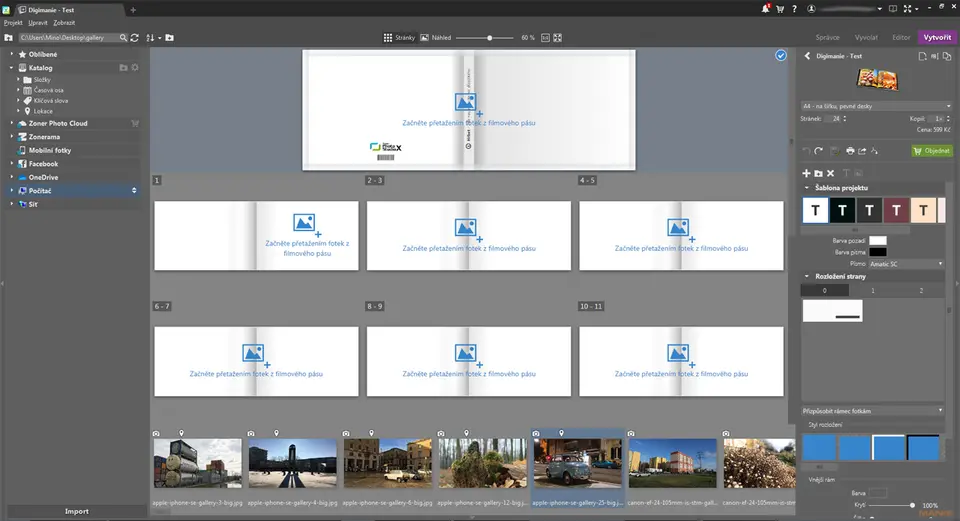Viewport: 960px width, 521px height.
Task: Click the print icon in the right panel
Action: point(850,151)
